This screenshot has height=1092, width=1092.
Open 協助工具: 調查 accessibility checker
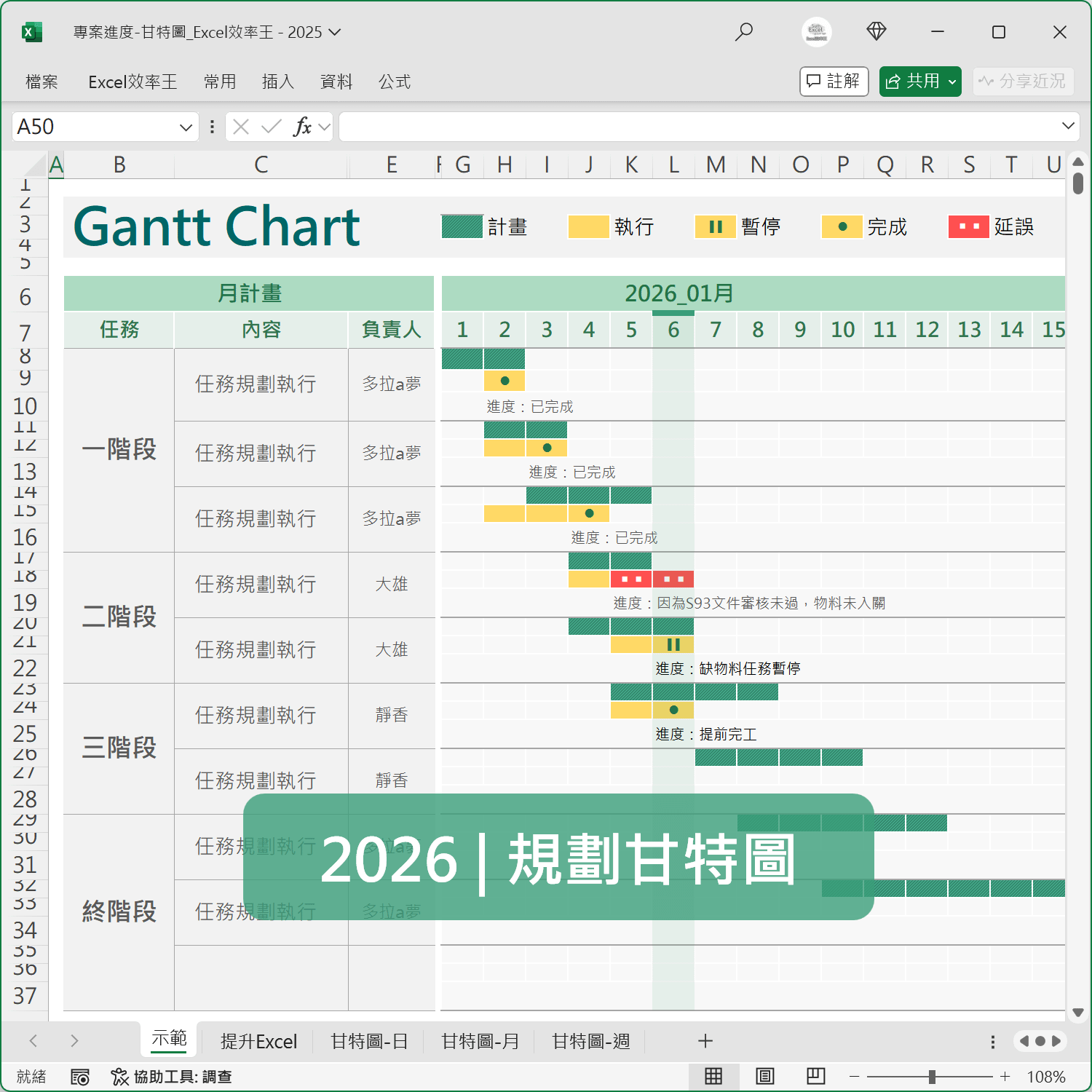171,1077
